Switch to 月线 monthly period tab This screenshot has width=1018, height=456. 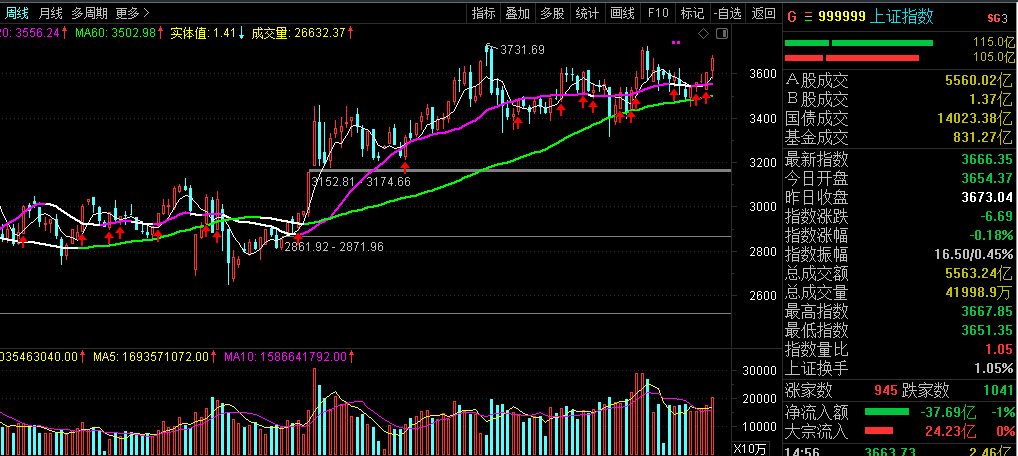click(50, 13)
